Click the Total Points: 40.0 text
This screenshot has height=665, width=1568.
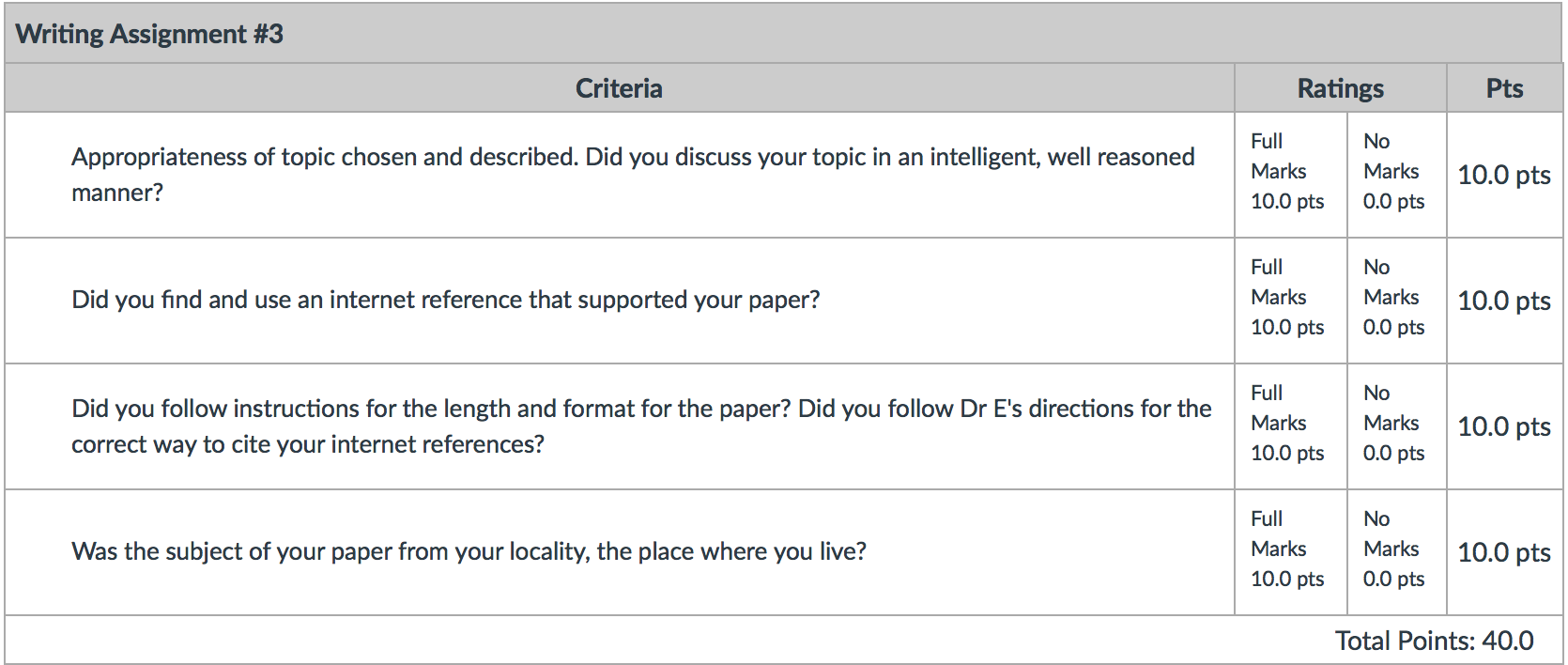click(x=1434, y=641)
